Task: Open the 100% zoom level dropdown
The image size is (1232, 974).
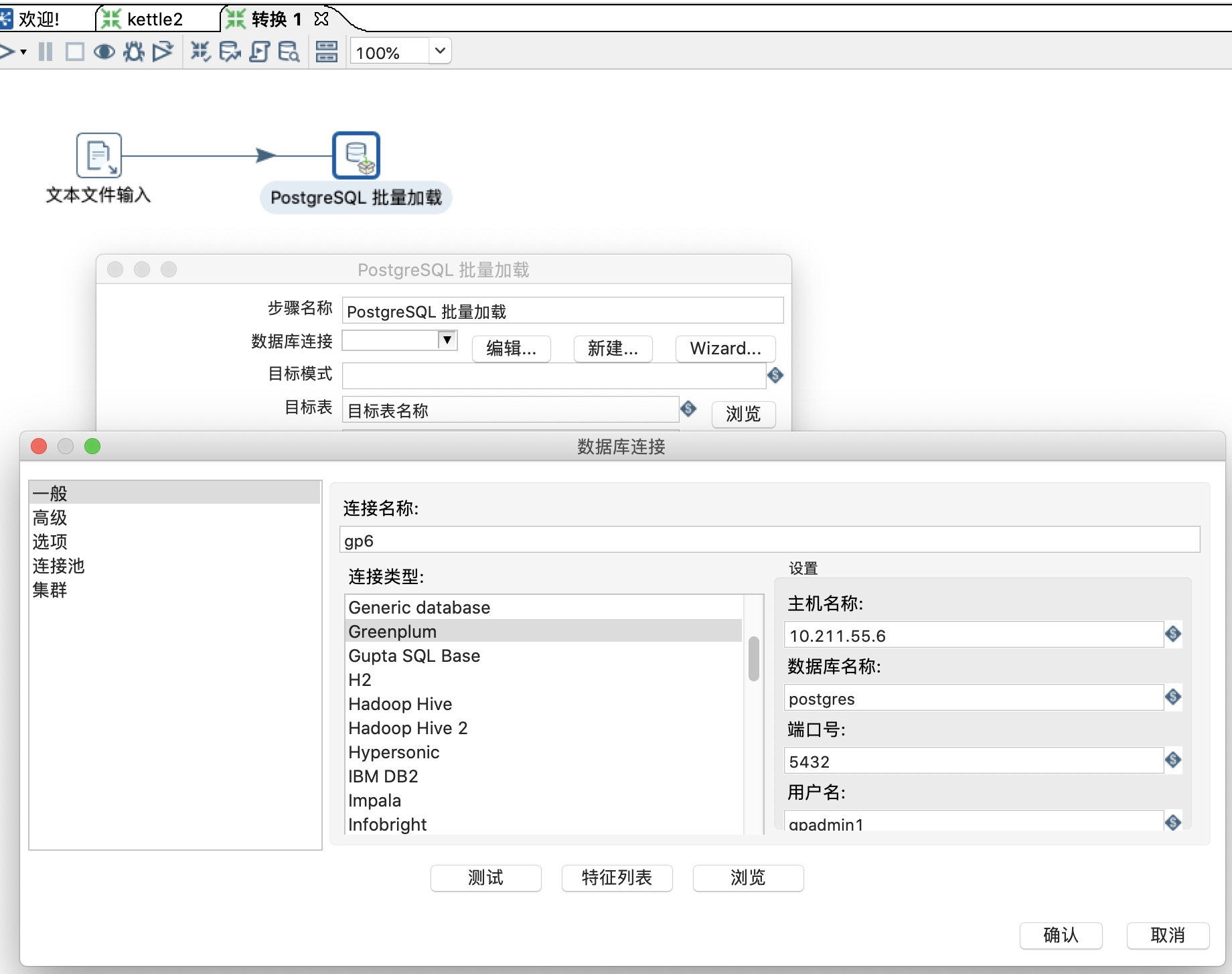Action: (440, 51)
